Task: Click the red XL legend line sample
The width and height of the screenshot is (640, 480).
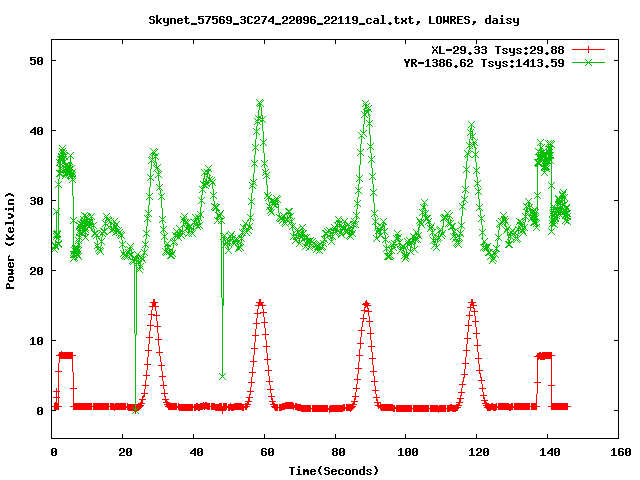Action: pyautogui.click(x=588, y=50)
